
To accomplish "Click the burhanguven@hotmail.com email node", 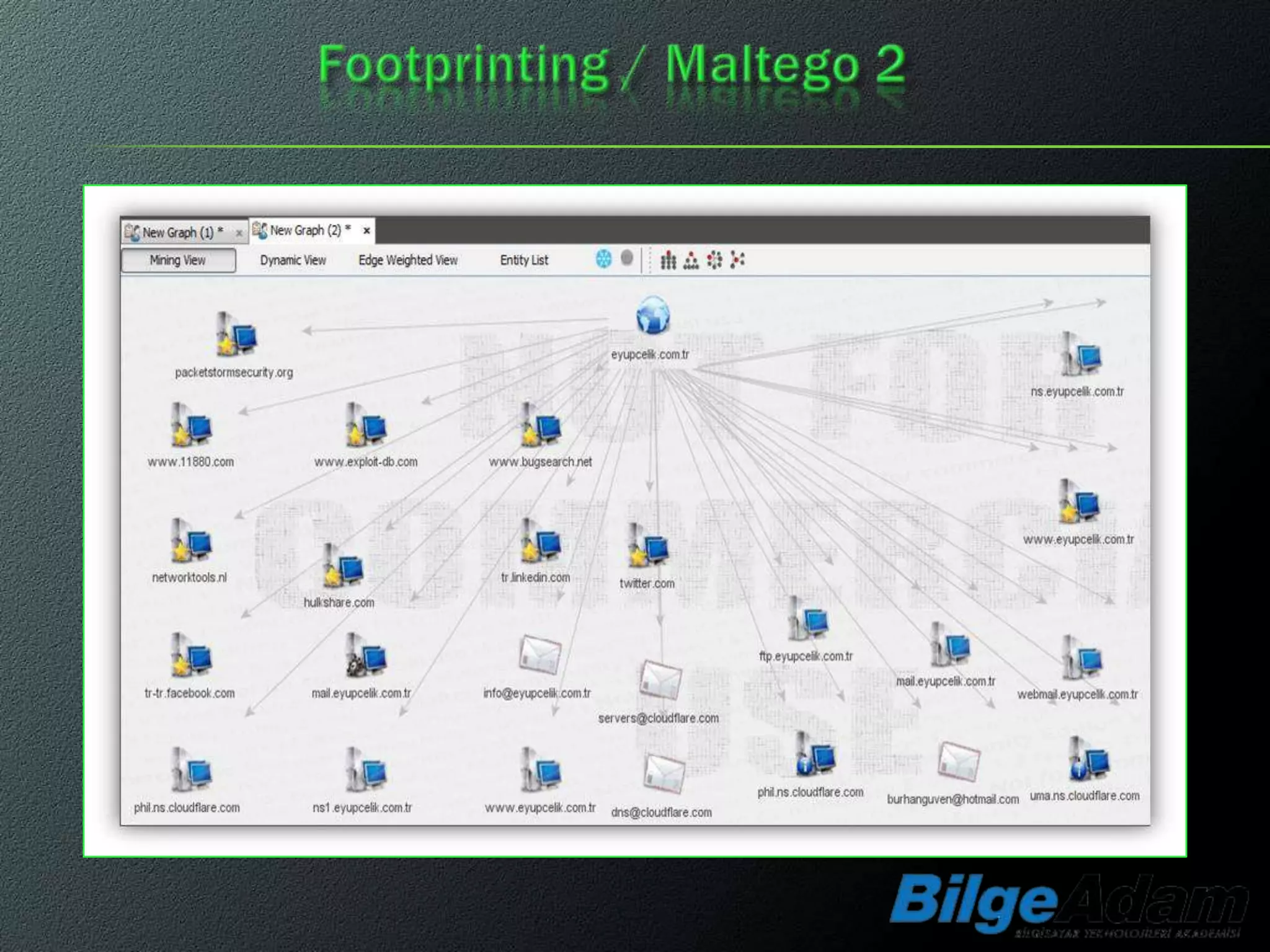I will pos(958,762).
